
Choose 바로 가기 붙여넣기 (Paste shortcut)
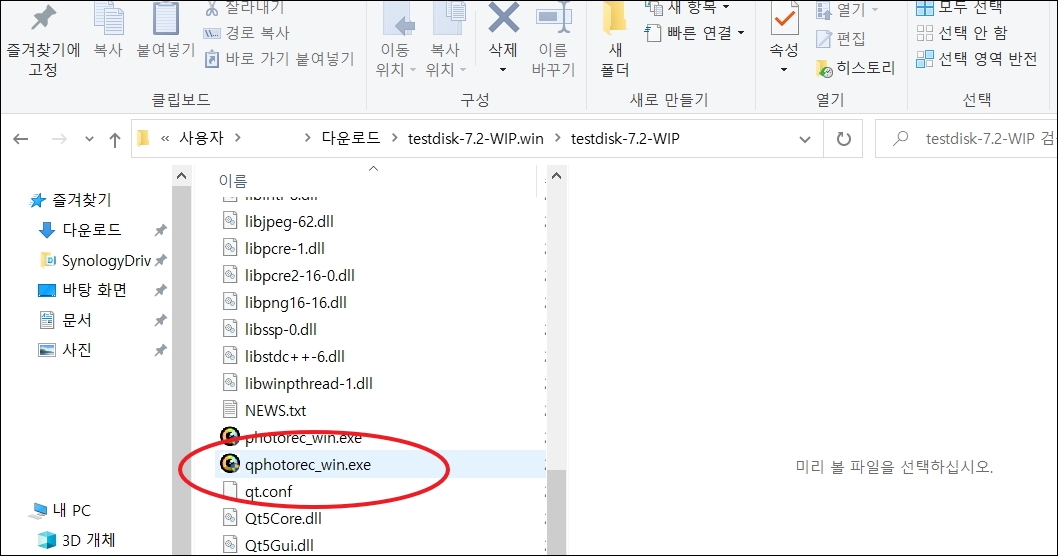(x=279, y=59)
